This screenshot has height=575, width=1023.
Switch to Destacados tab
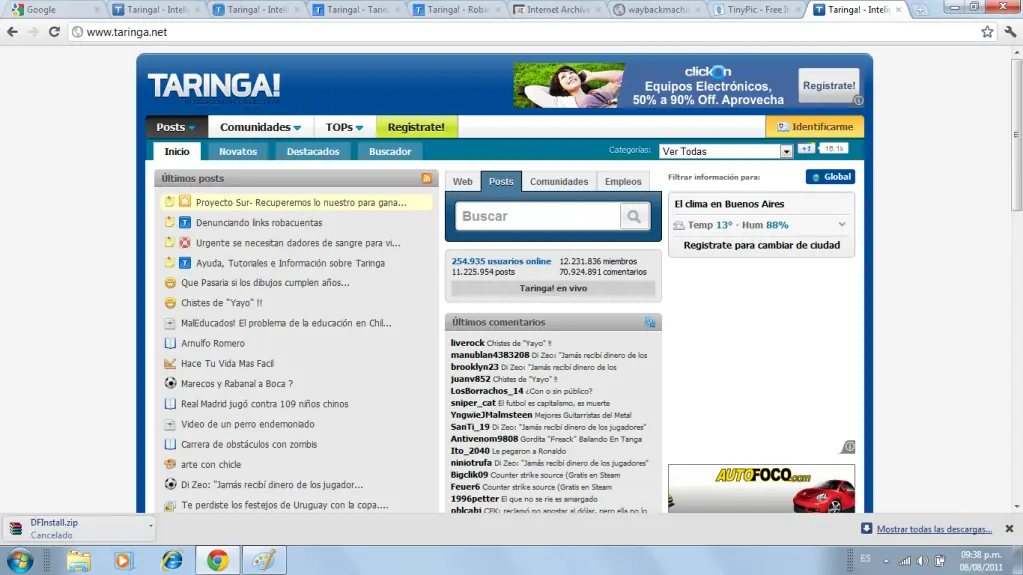click(313, 151)
